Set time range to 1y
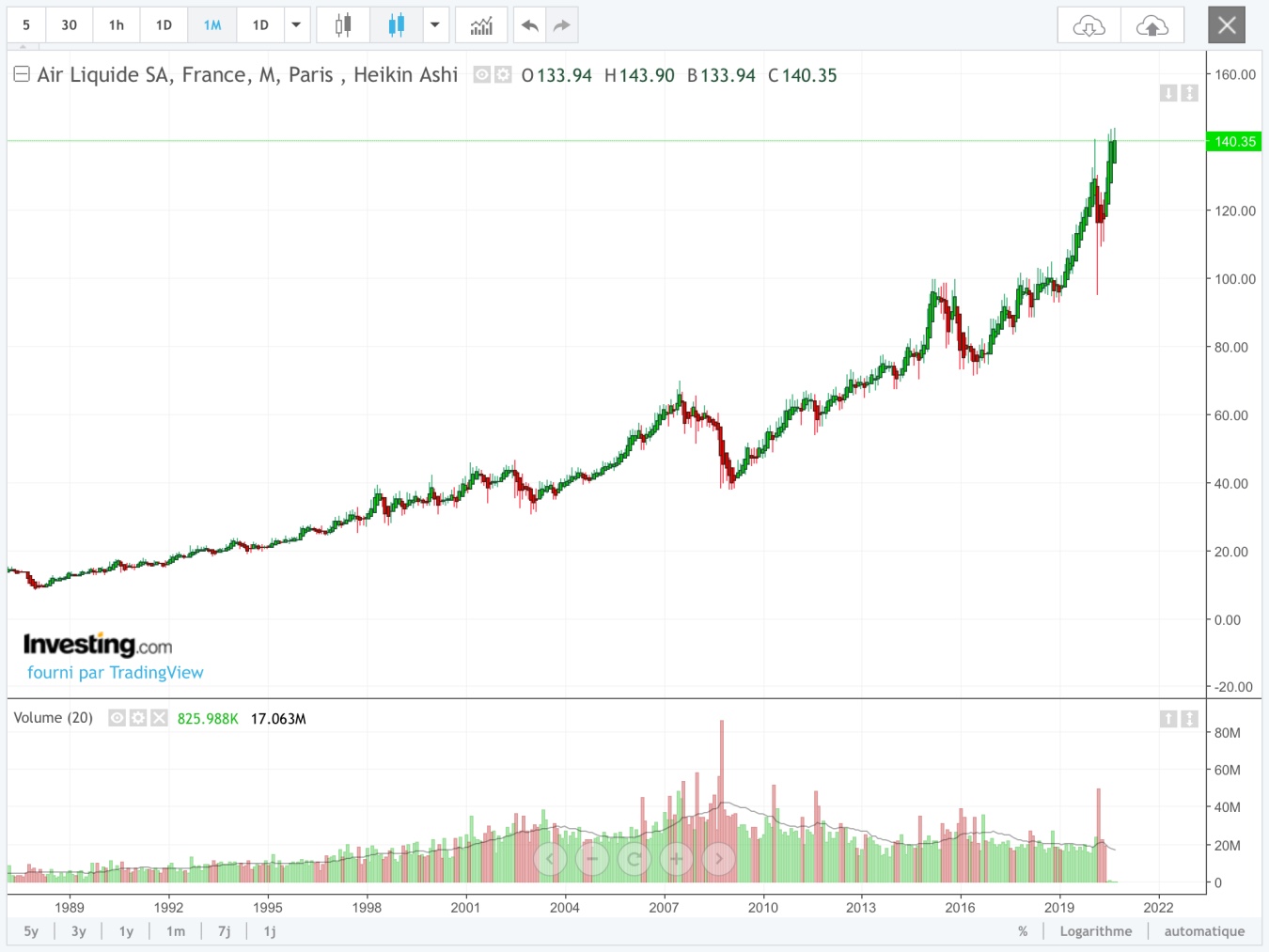This screenshot has height=952, width=1269. click(x=126, y=931)
